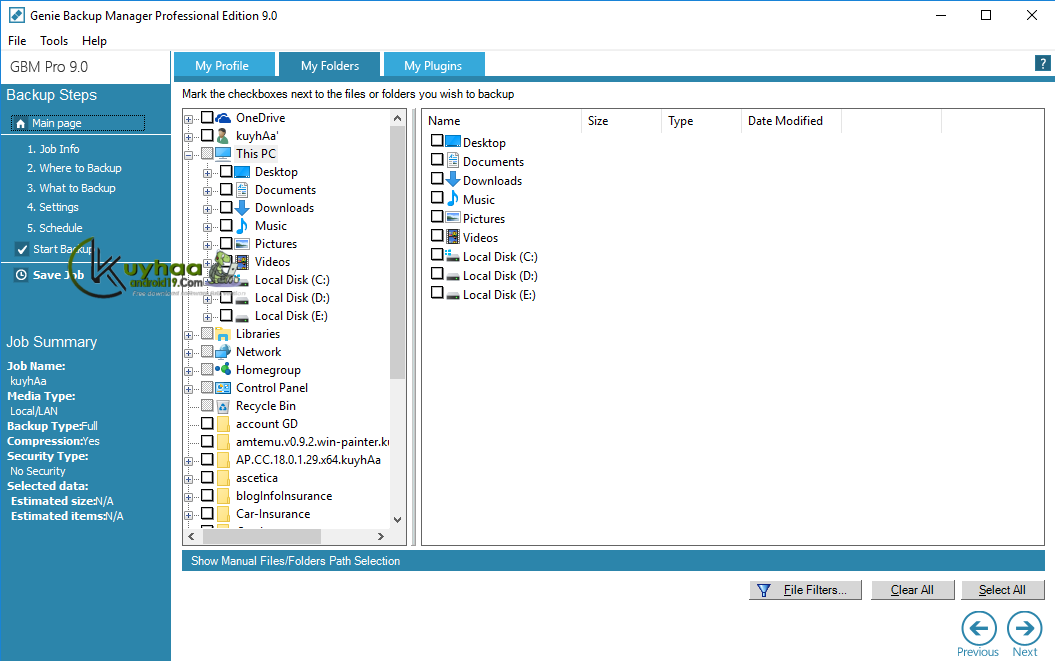
Task: Click Local Disk (D:) drive icon in tree
Action: click(x=242, y=299)
